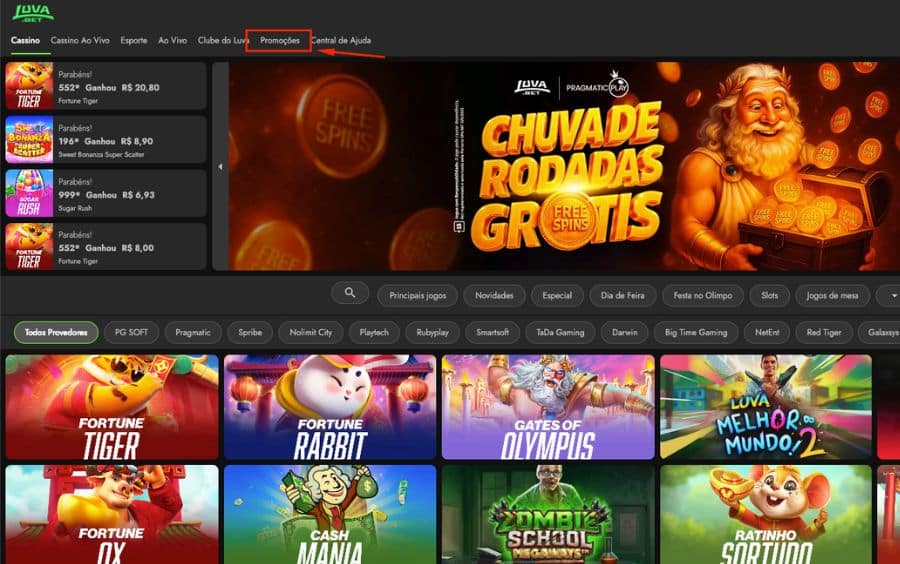This screenshot has width=900, height=564.
Task: Open Festa no Olimpo category
Action: (703, 295)
